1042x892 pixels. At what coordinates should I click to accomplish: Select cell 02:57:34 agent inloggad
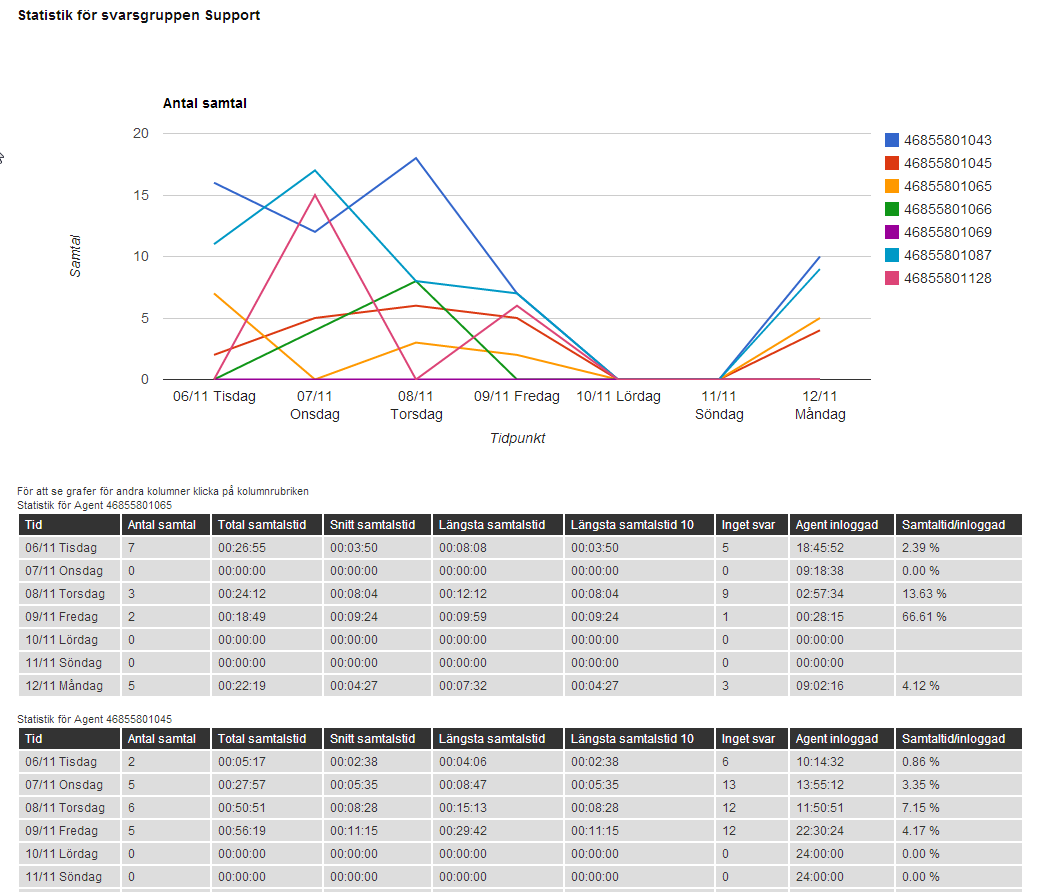(x=841, y=594)
